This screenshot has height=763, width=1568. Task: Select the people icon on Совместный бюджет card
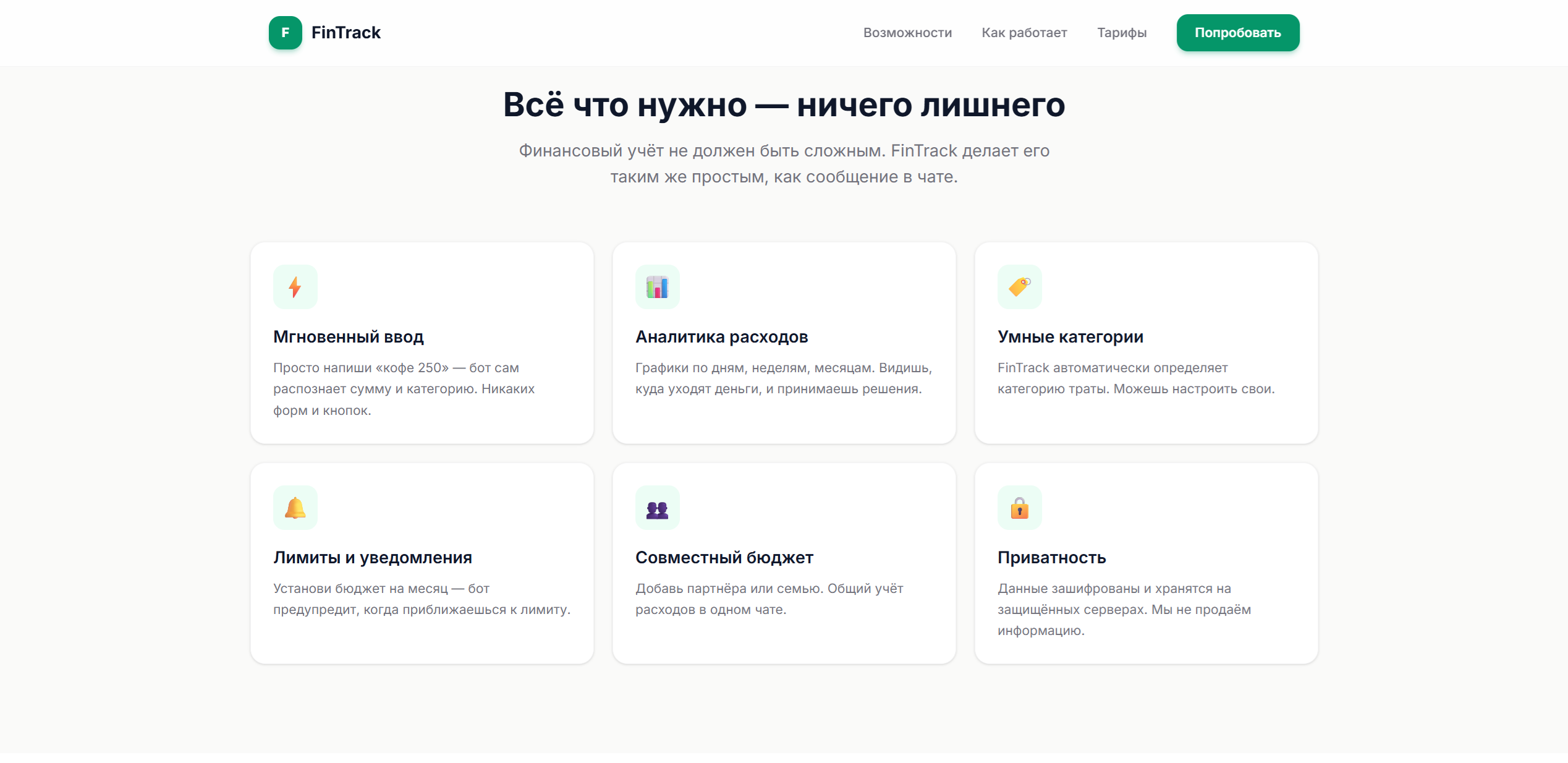point(657,507)
